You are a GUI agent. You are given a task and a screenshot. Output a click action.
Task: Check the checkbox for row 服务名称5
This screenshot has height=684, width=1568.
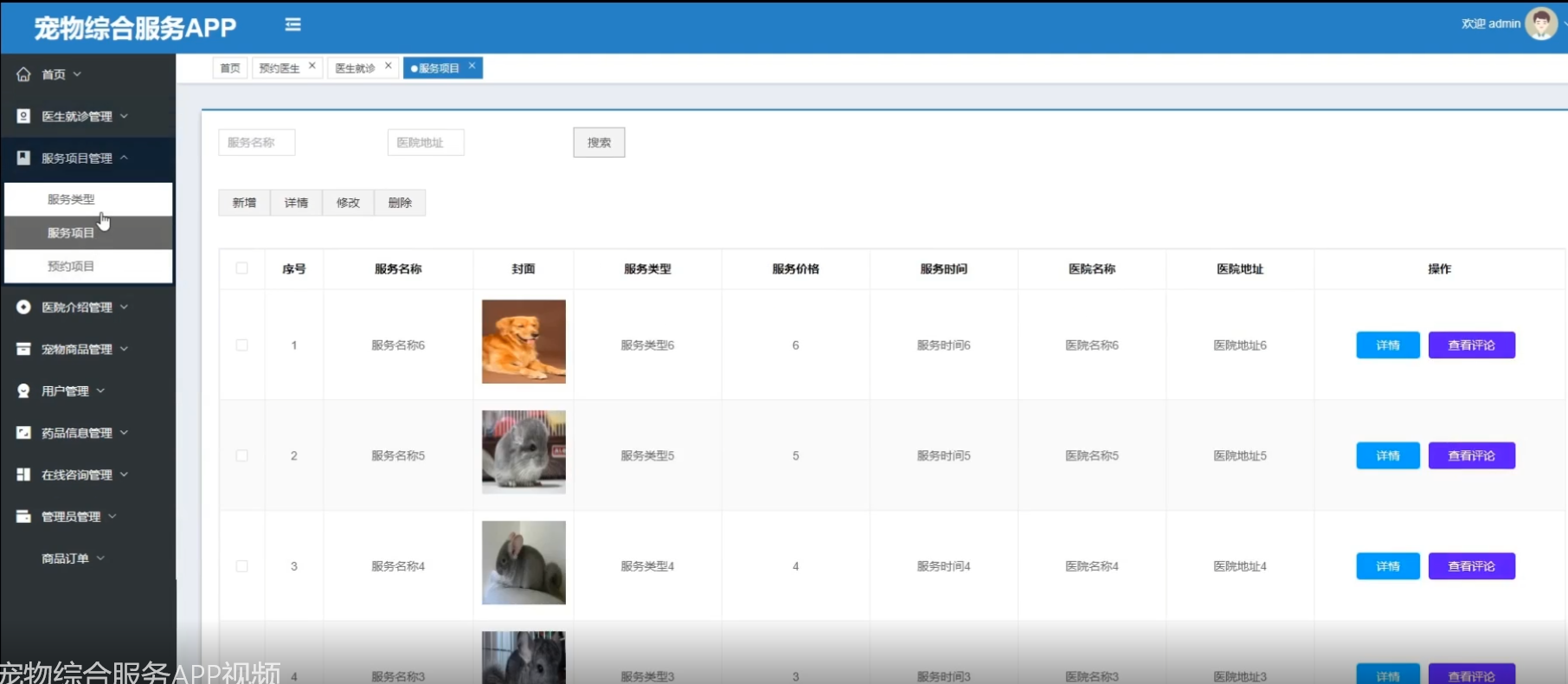[x=241, y=455]
